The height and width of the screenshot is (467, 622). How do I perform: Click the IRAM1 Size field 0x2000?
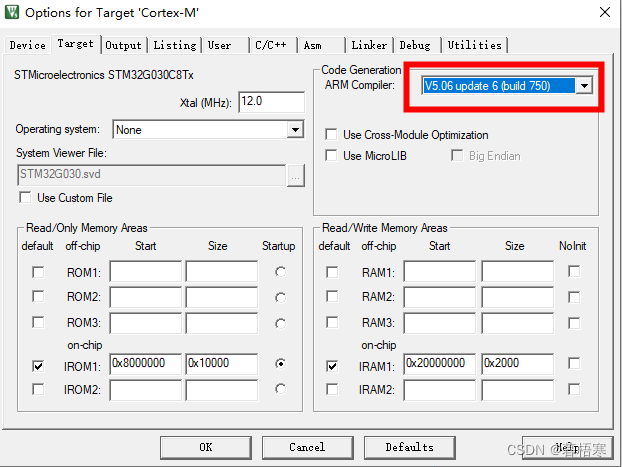tap(518, 364)
